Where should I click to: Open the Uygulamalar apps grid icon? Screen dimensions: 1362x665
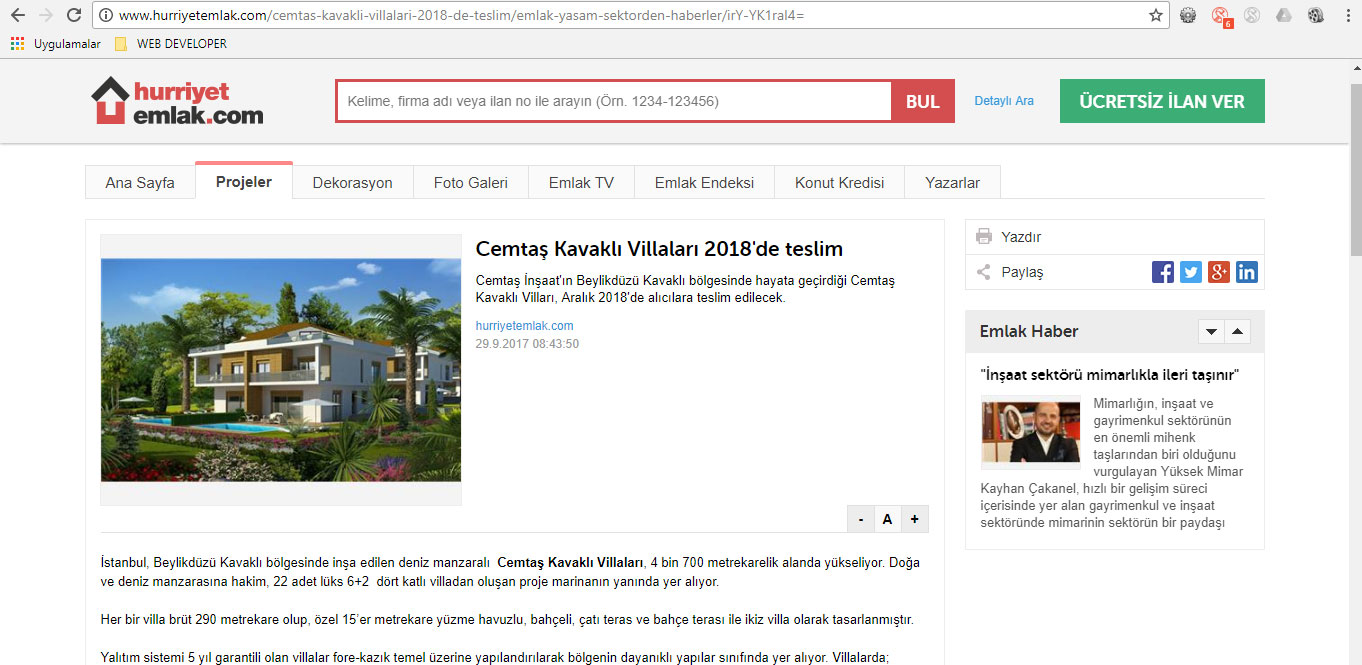[x=17, y=44]
